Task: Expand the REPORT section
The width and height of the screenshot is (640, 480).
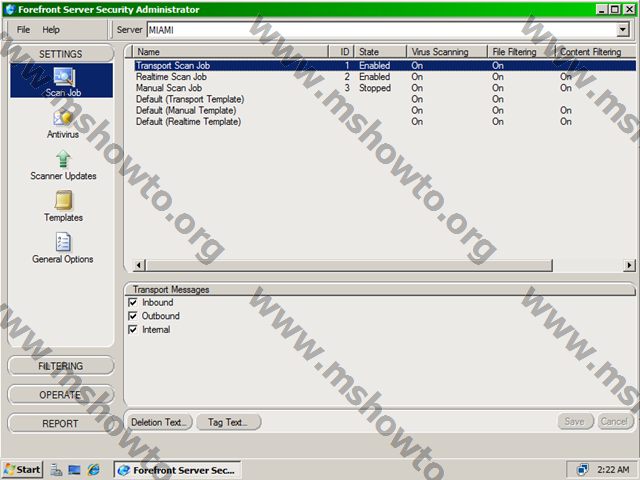Action: click(x=61, y=424)
